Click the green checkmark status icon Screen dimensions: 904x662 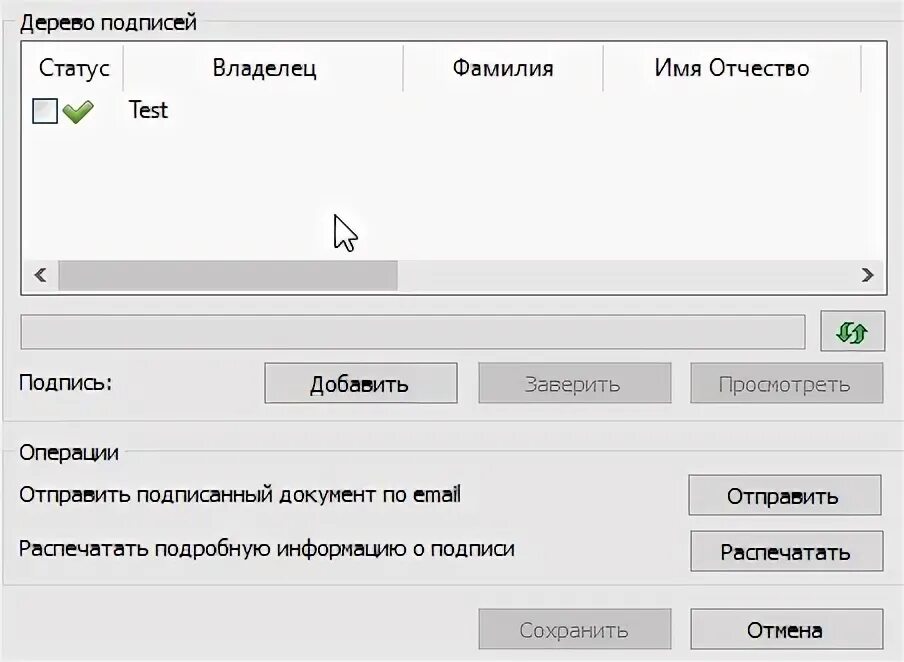[x=78, y=111]
